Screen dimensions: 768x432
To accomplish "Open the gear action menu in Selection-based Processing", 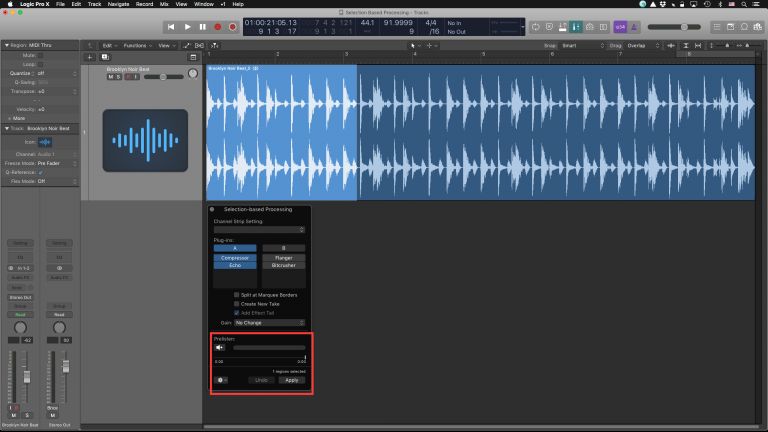I will click(221, 380).
